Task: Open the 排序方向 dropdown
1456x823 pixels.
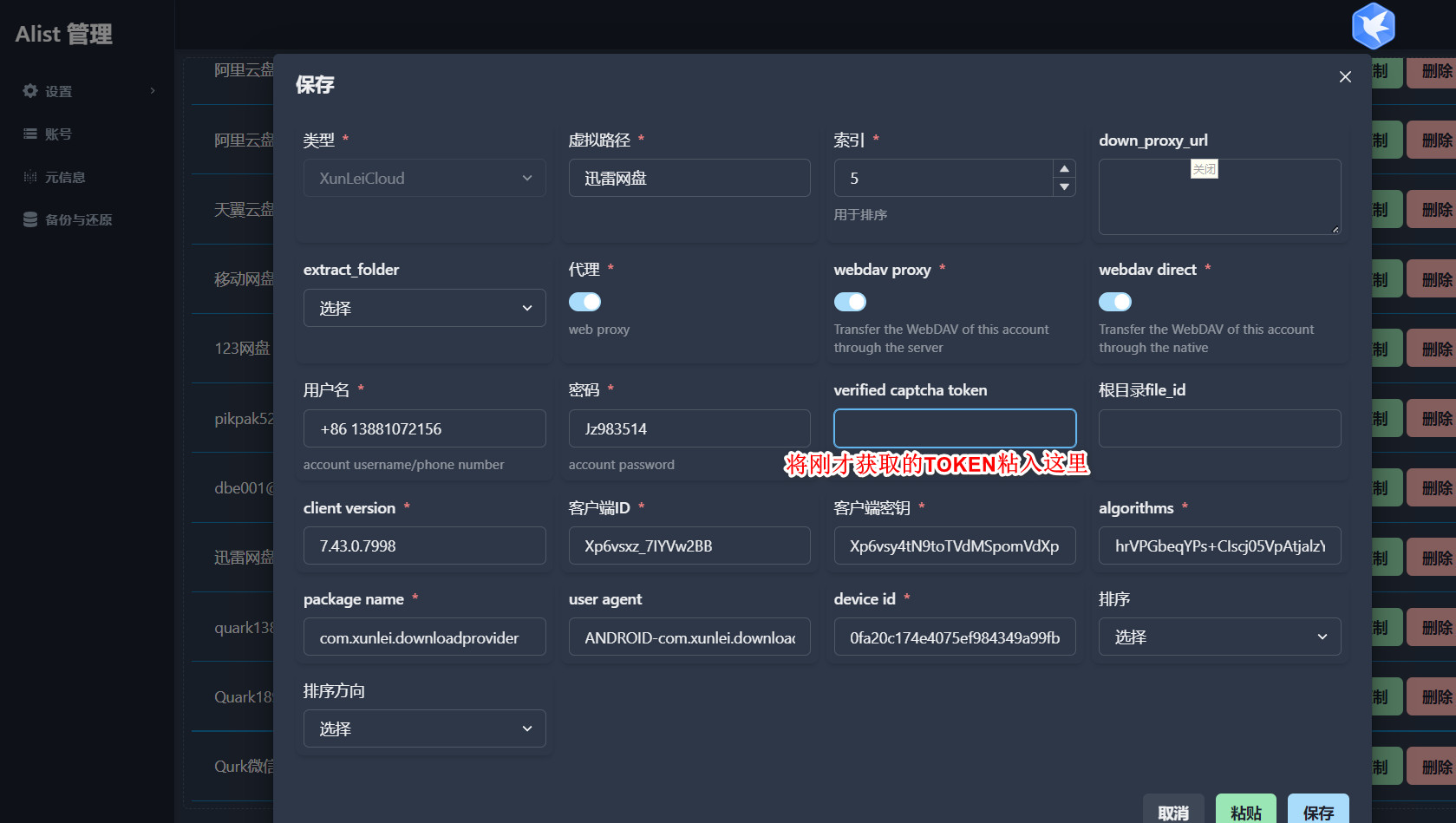Action: [425, 728]
